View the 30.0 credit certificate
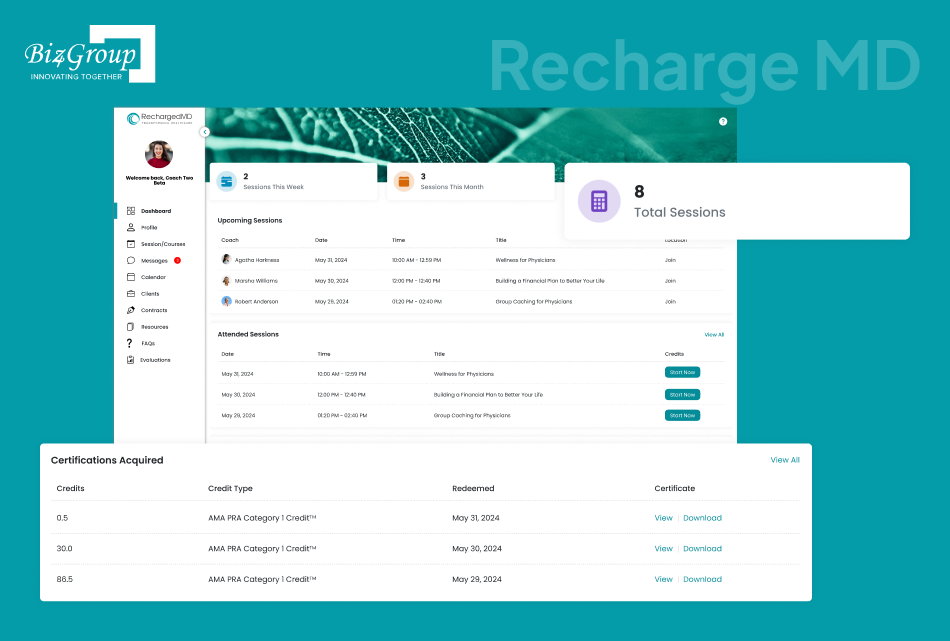 [663, 548]
